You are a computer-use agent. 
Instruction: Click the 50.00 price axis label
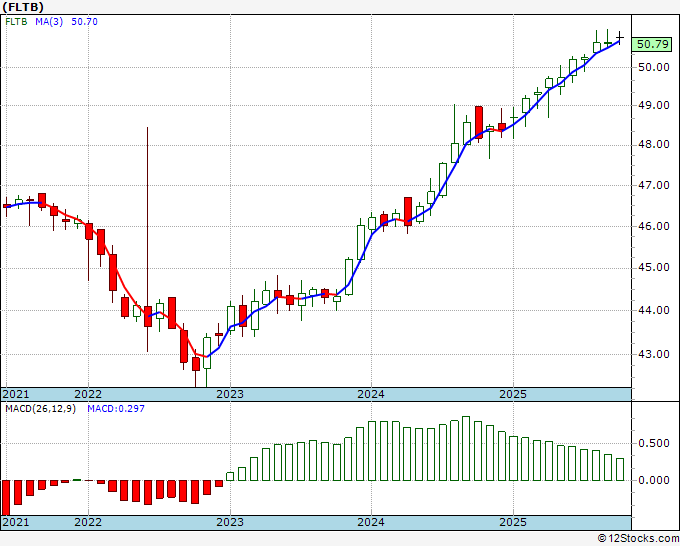(653, 67)
